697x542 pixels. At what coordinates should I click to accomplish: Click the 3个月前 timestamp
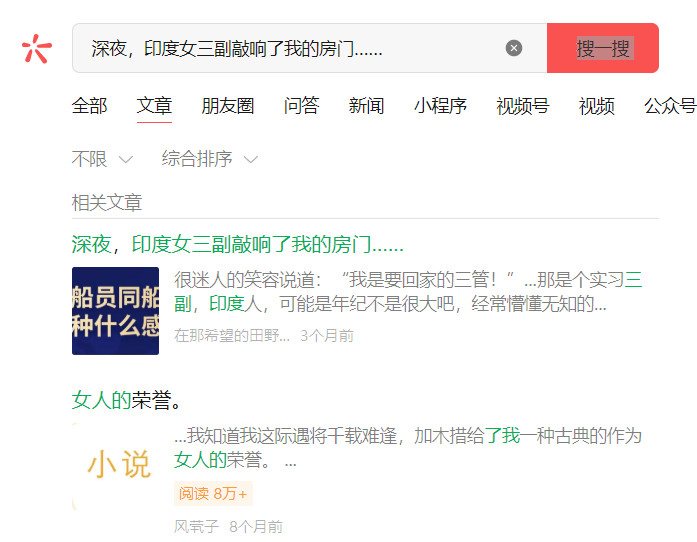pos(327,336)
